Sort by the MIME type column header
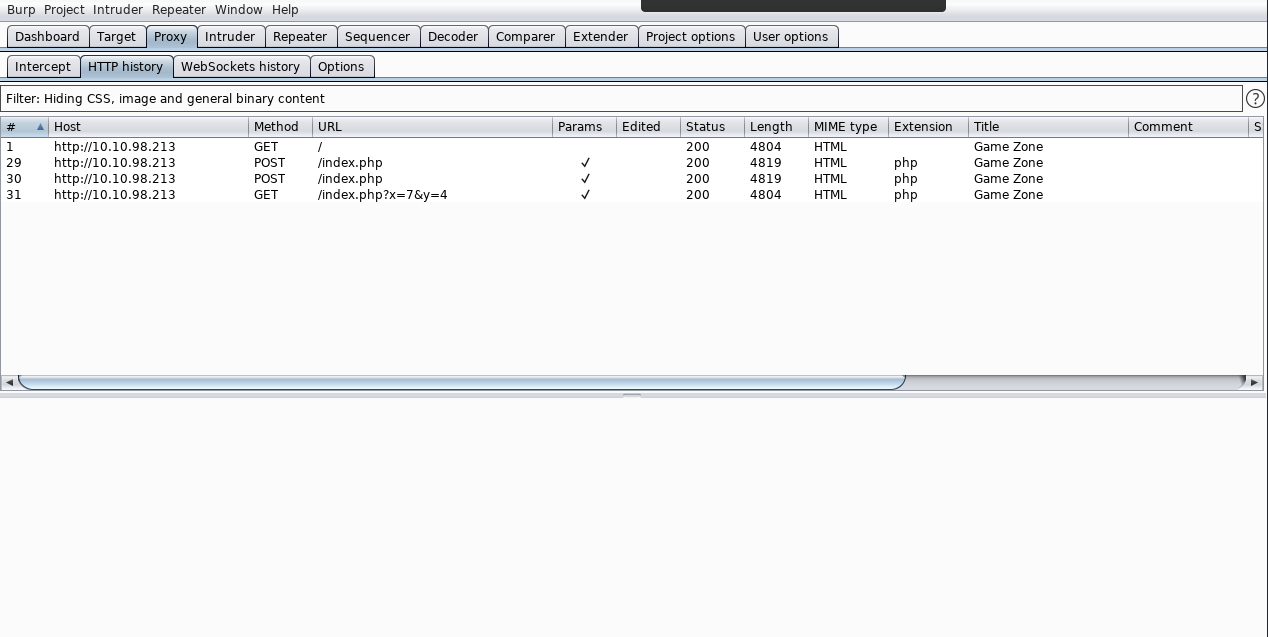 849,127
